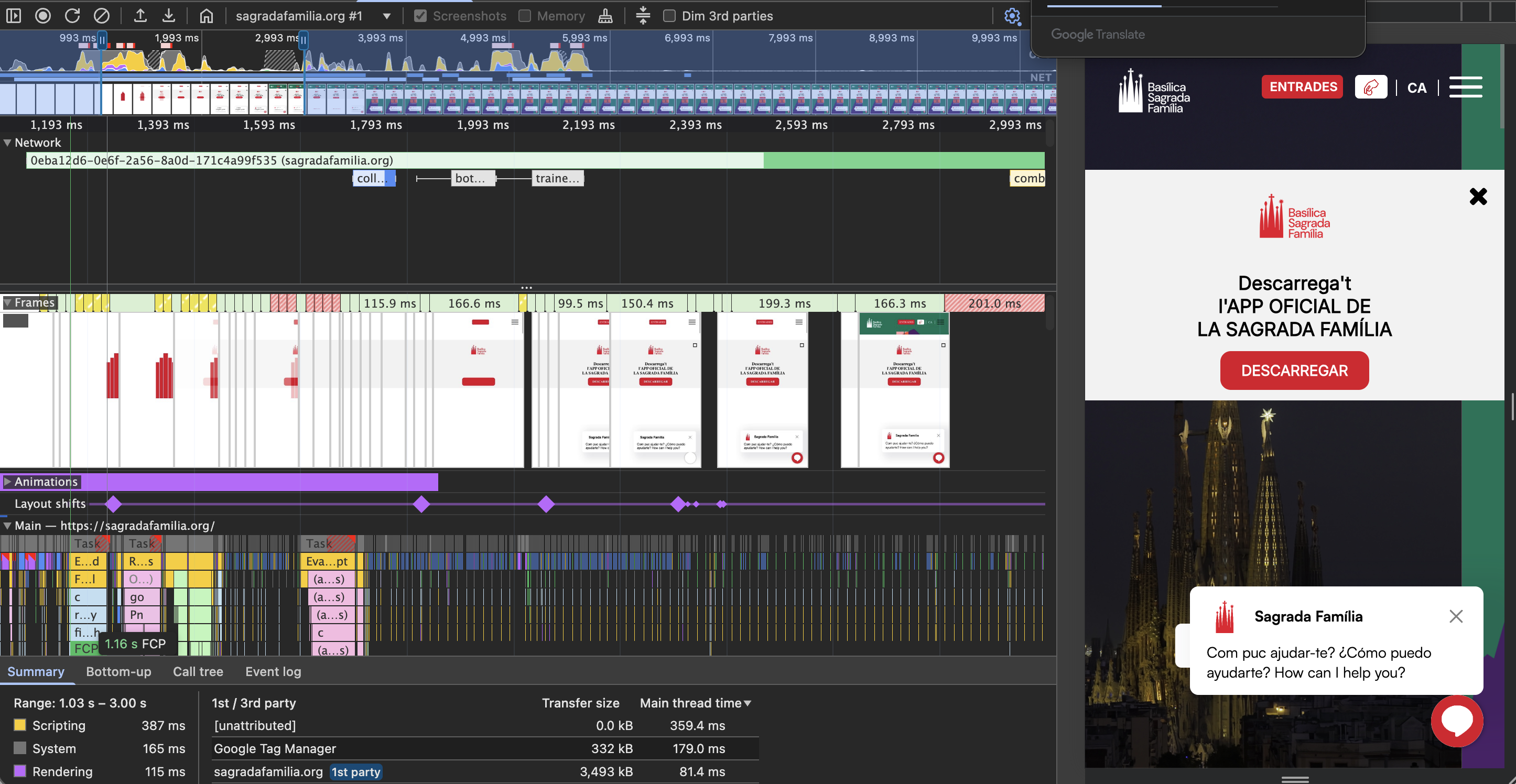This screenshot has width=1516, height=784.
Task: Select the 115.9 ms frame
Action: click(389, 303)
